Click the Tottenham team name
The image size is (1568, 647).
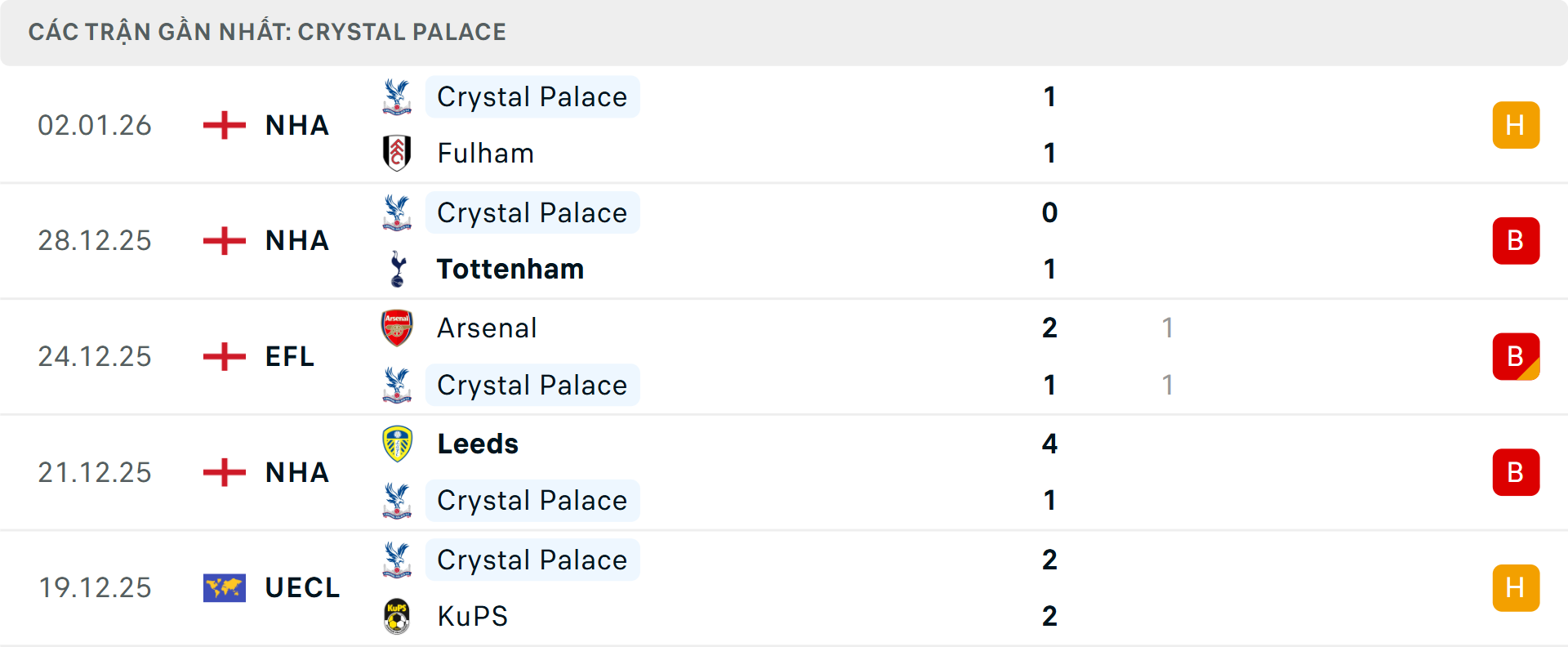pyautogui.click(x=510, y=269)
